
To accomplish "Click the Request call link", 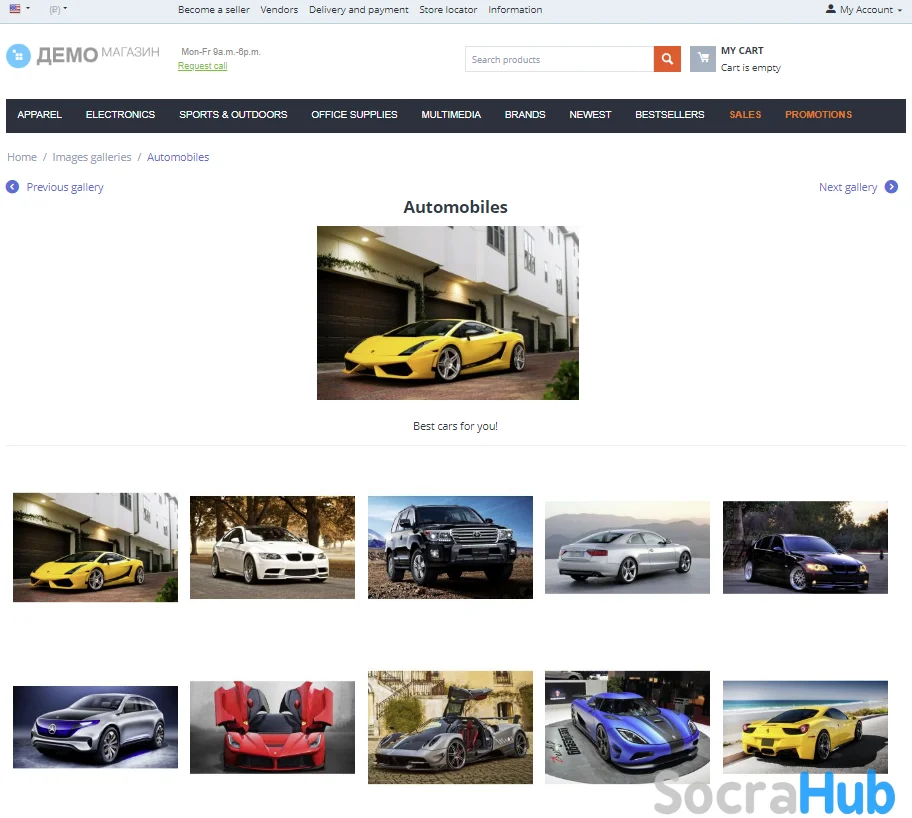I will click(202, 66).
